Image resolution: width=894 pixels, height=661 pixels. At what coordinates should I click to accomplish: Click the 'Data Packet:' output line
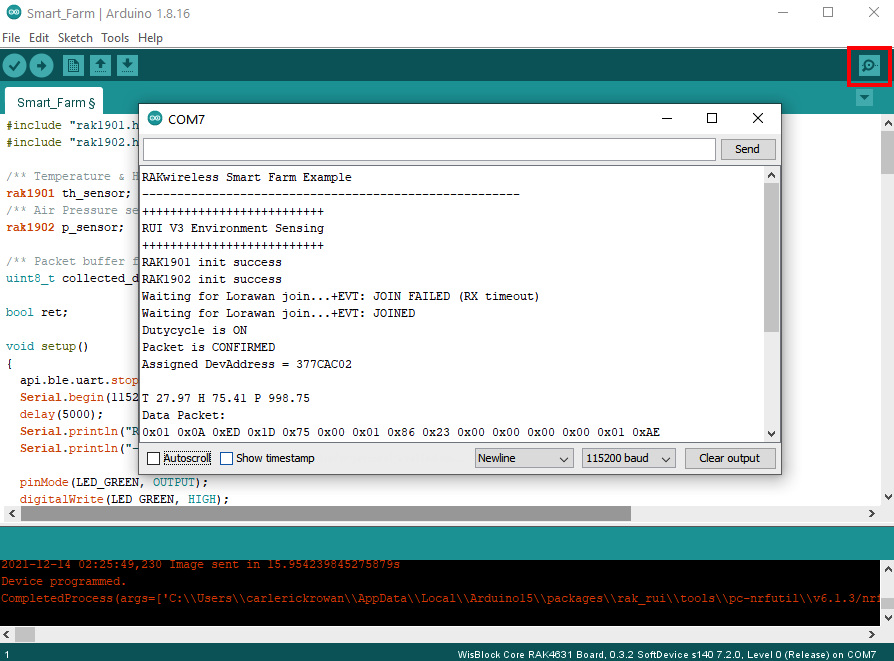184,415
